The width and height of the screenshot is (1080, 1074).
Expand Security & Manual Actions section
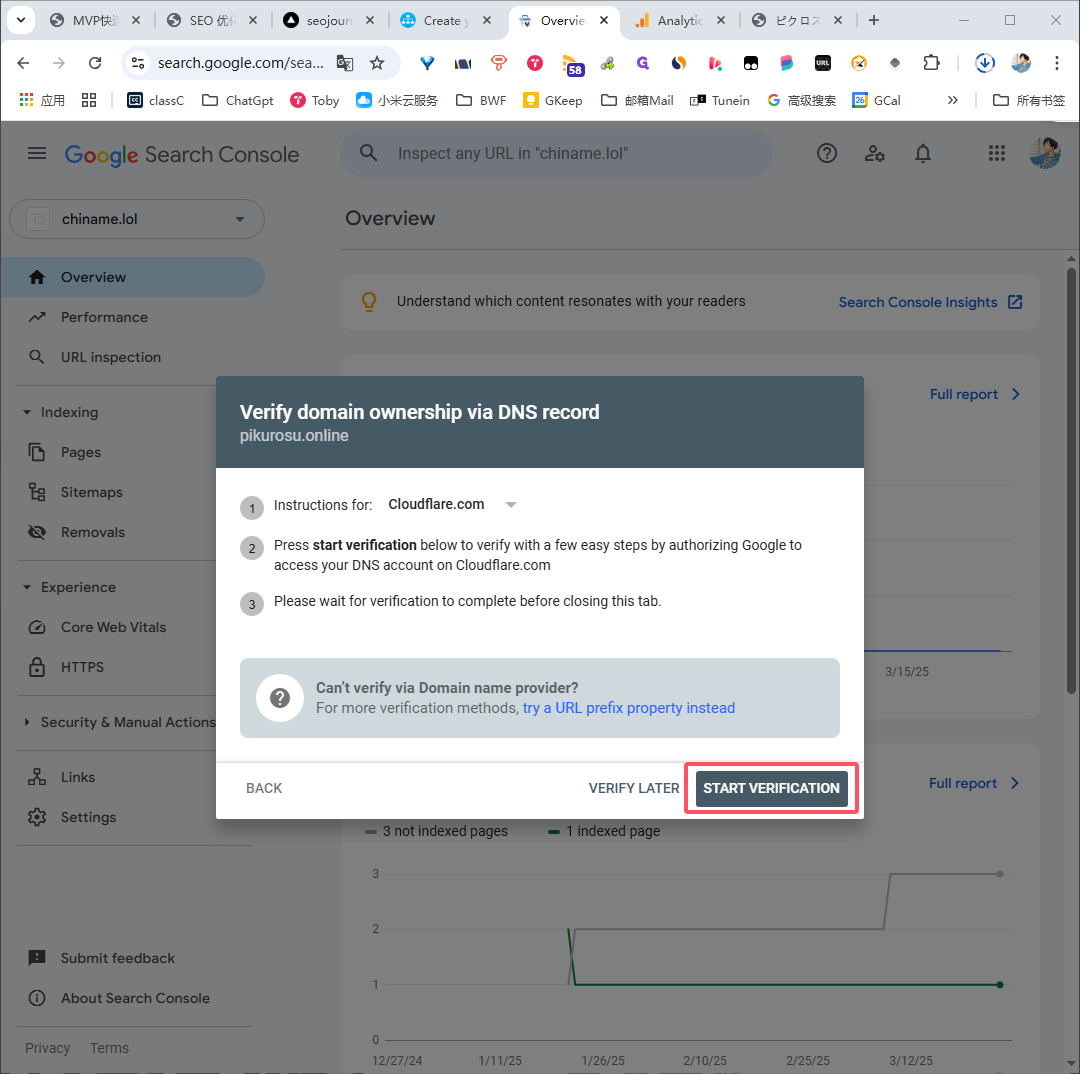click(27, 722)
